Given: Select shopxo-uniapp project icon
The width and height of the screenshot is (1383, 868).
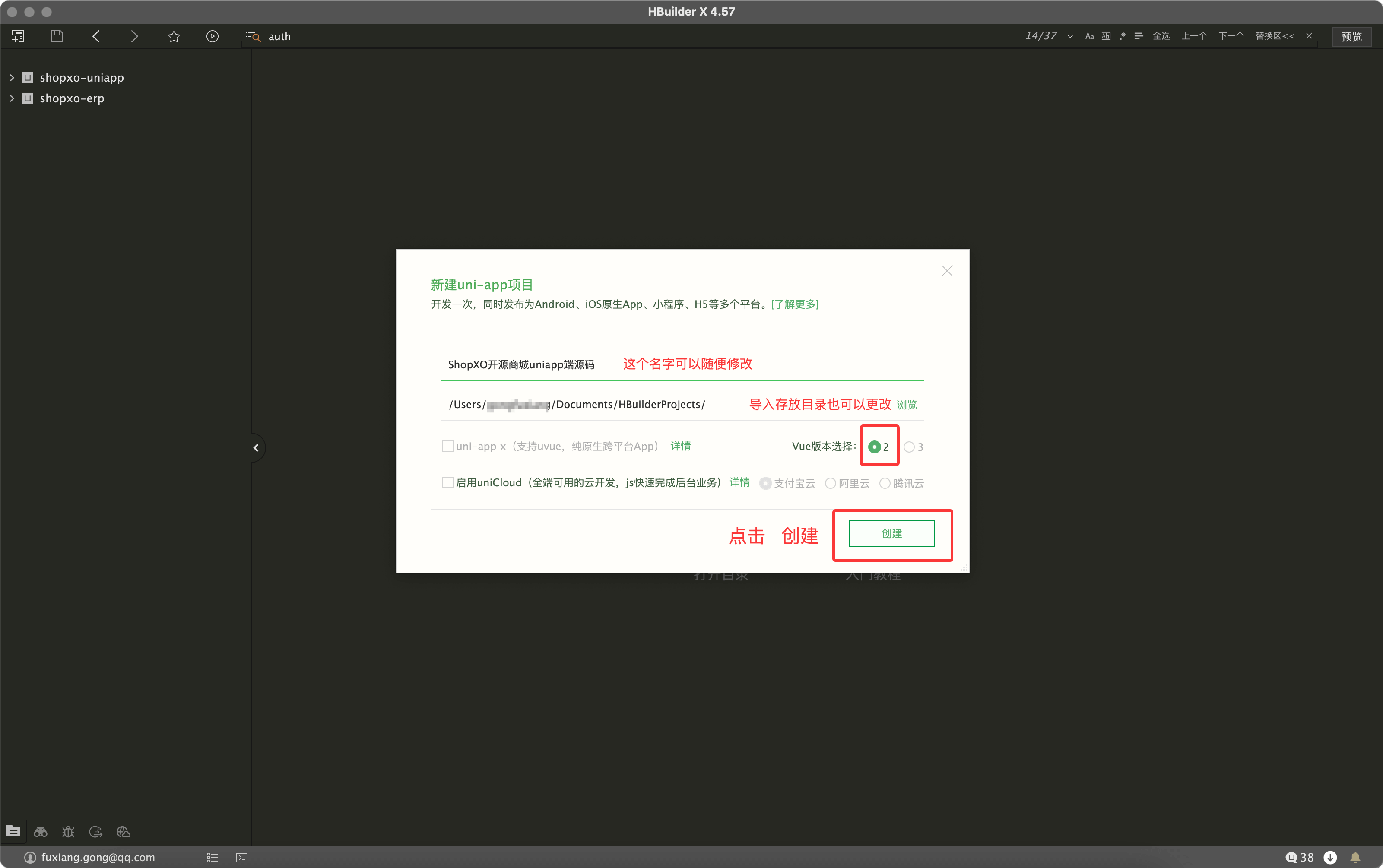Looking at the screenshot, I should (x=28, y=77).
